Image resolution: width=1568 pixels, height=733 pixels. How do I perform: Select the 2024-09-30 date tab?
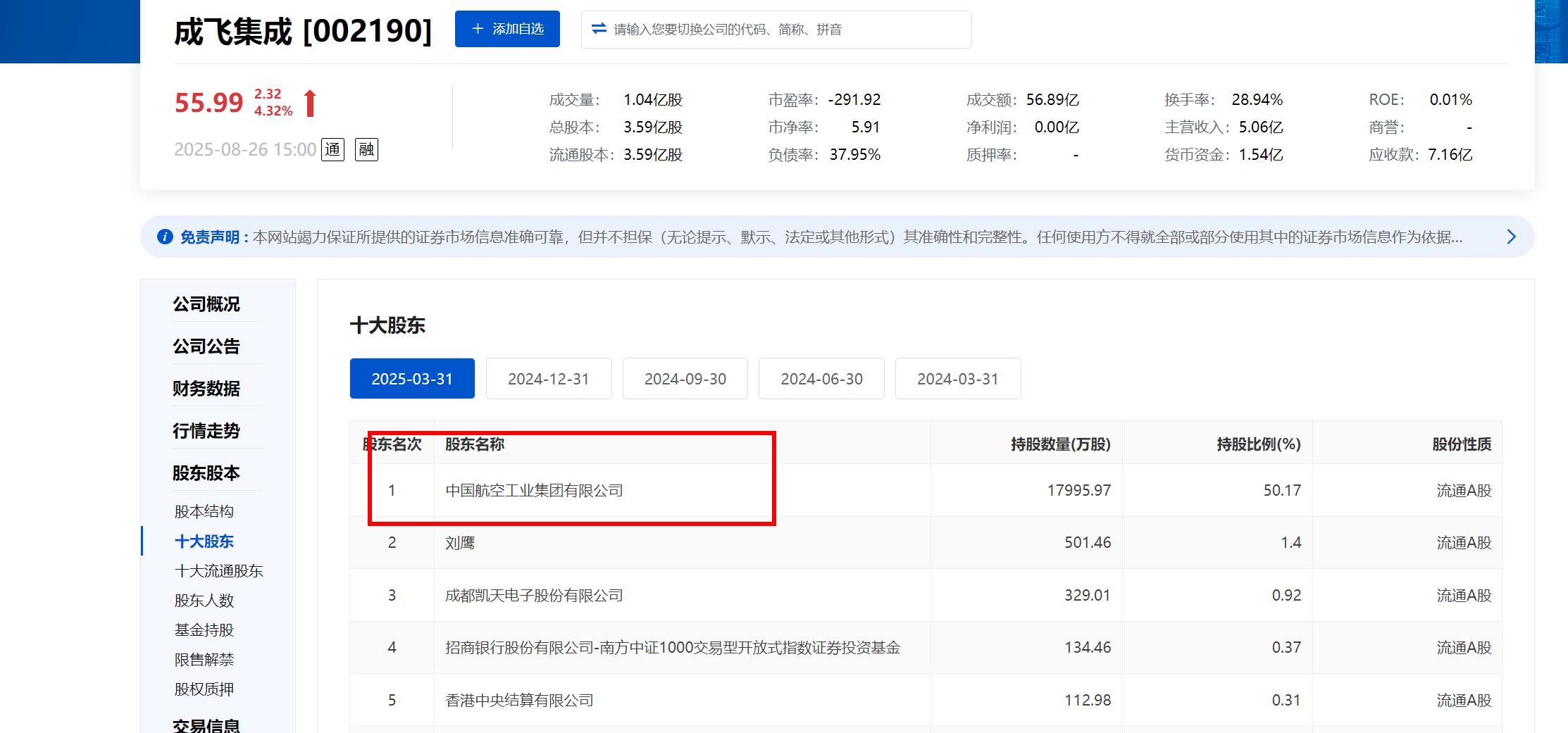click(x=685, y=379)
